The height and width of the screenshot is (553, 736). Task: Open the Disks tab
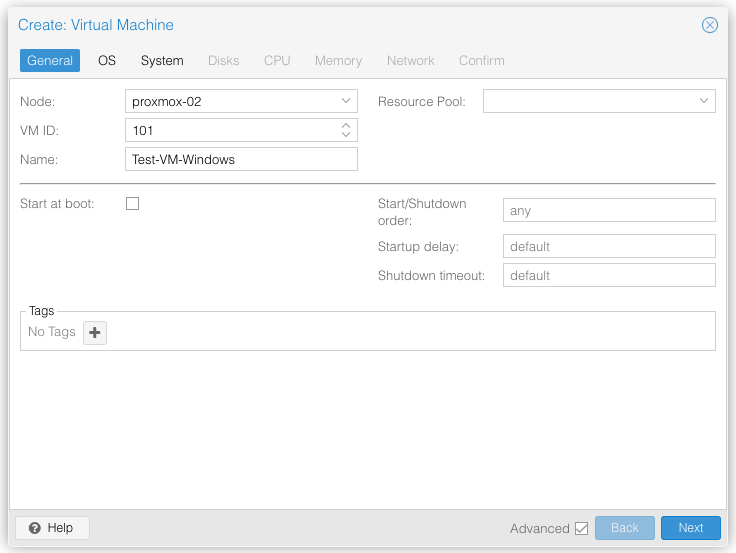point(223,60)
